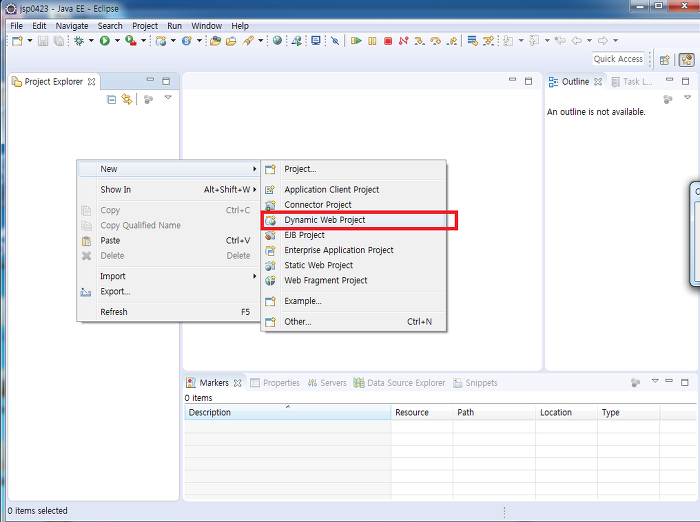Expand the Import submenu entry
The image size is (700, 522).
[169, 276]
